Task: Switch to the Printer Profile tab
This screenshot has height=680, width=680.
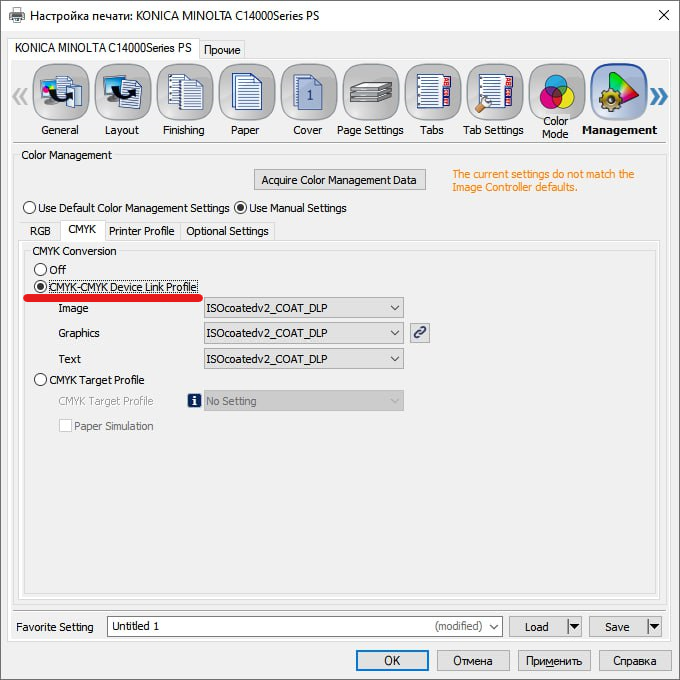Action: pyautogui.click(x=142, y=231)
